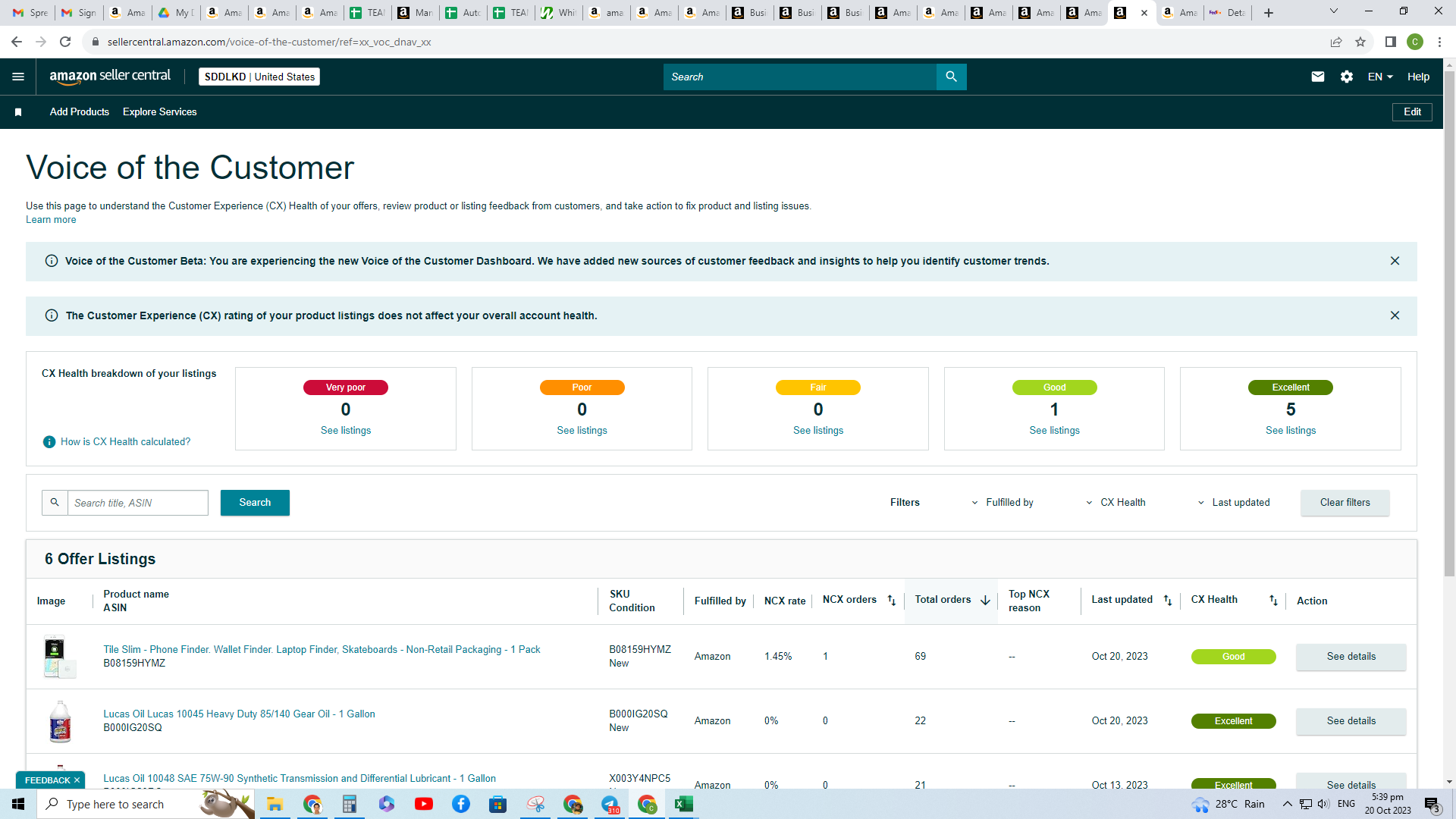
Task: Open Lucas Oil 10048 SAE 75W-90 product link
Action: coord(300,779)
